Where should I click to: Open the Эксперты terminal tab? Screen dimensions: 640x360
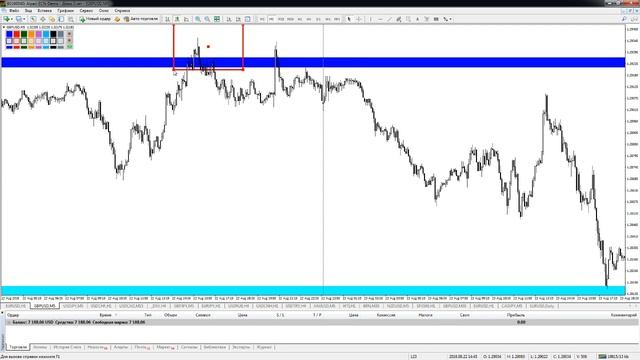tap(241, 347)
